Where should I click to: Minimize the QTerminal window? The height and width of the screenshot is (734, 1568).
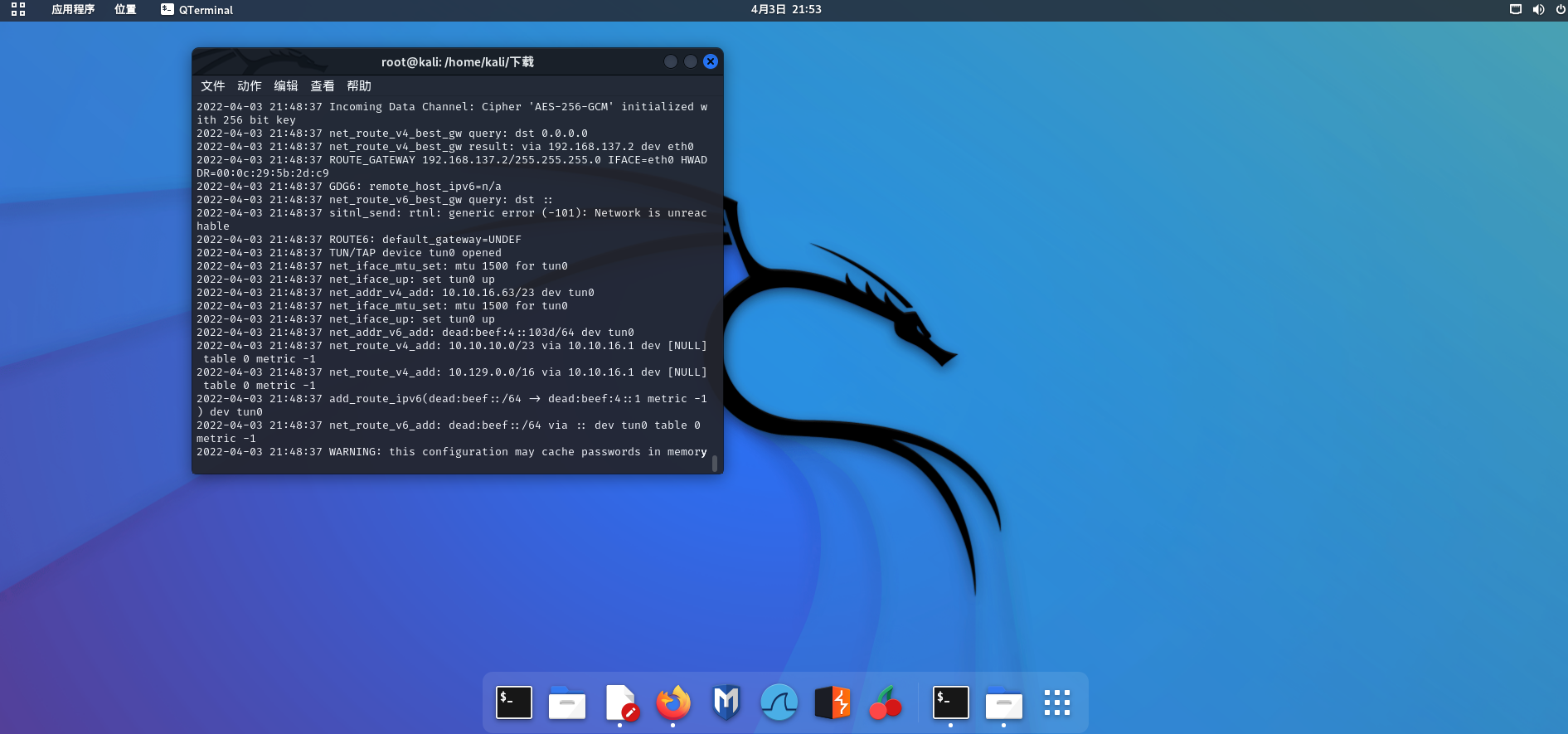pyautogui.click(x=671, y=61)
